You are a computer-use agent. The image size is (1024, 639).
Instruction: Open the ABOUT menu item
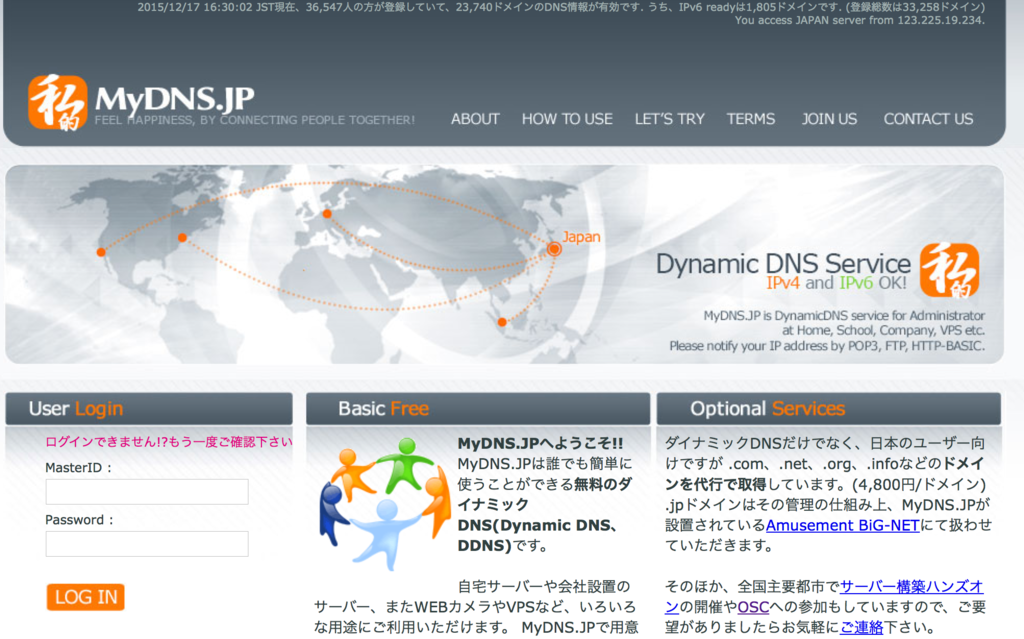click(475, 119)
